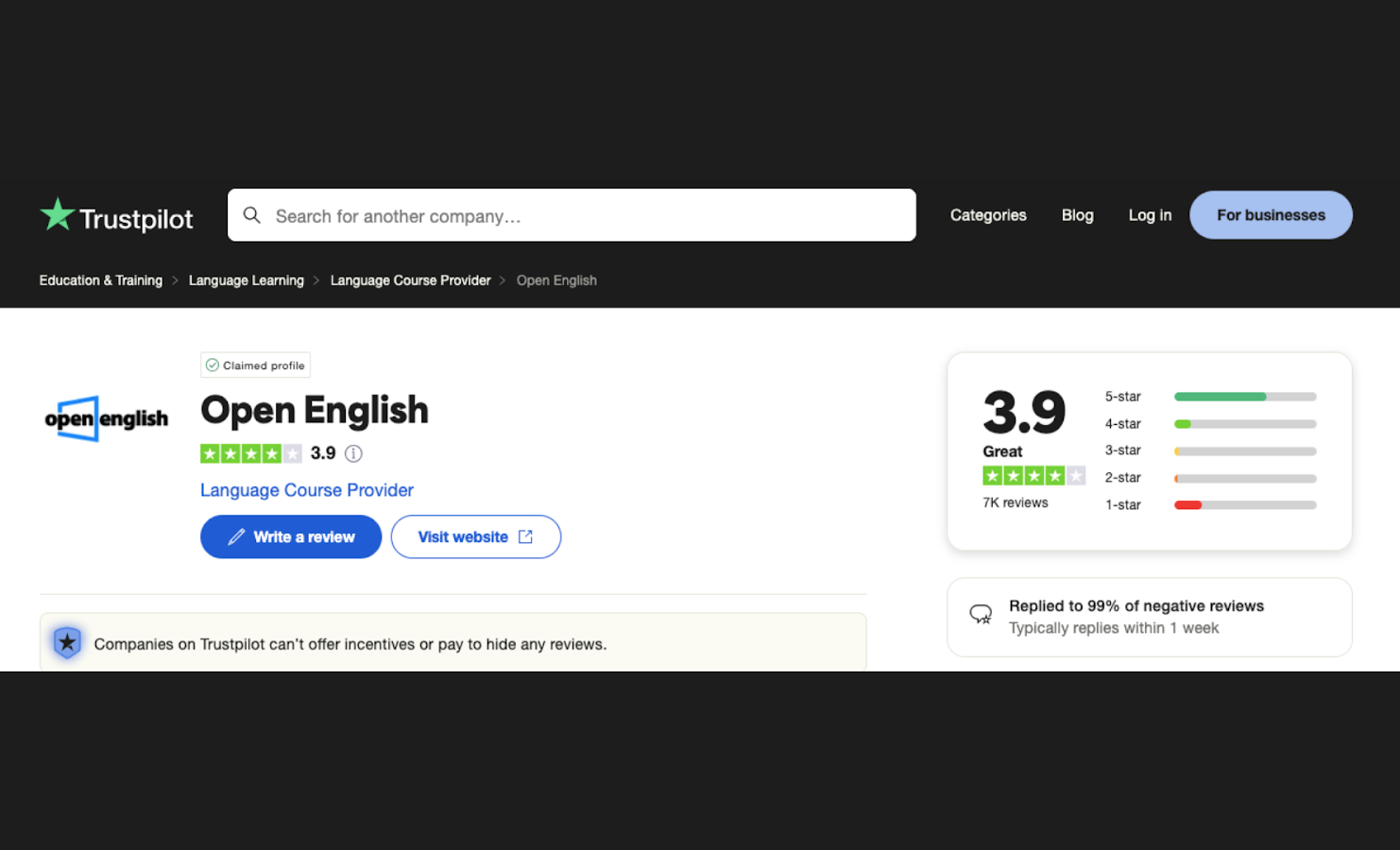Click the search magnifier icon
Viewport: 1400px width, 850px height.
(252, 215)
